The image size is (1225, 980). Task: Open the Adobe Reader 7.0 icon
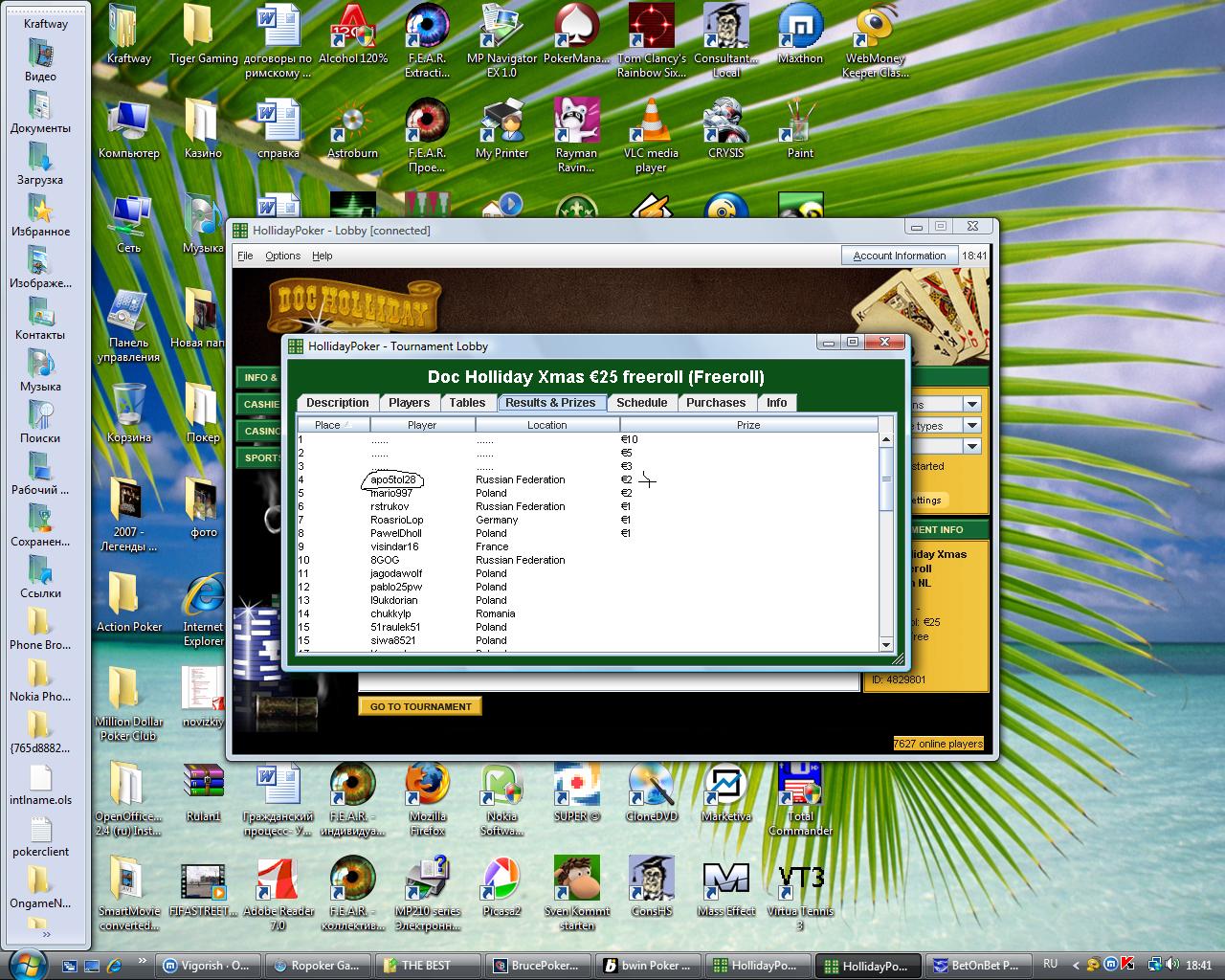click(278, 880)
